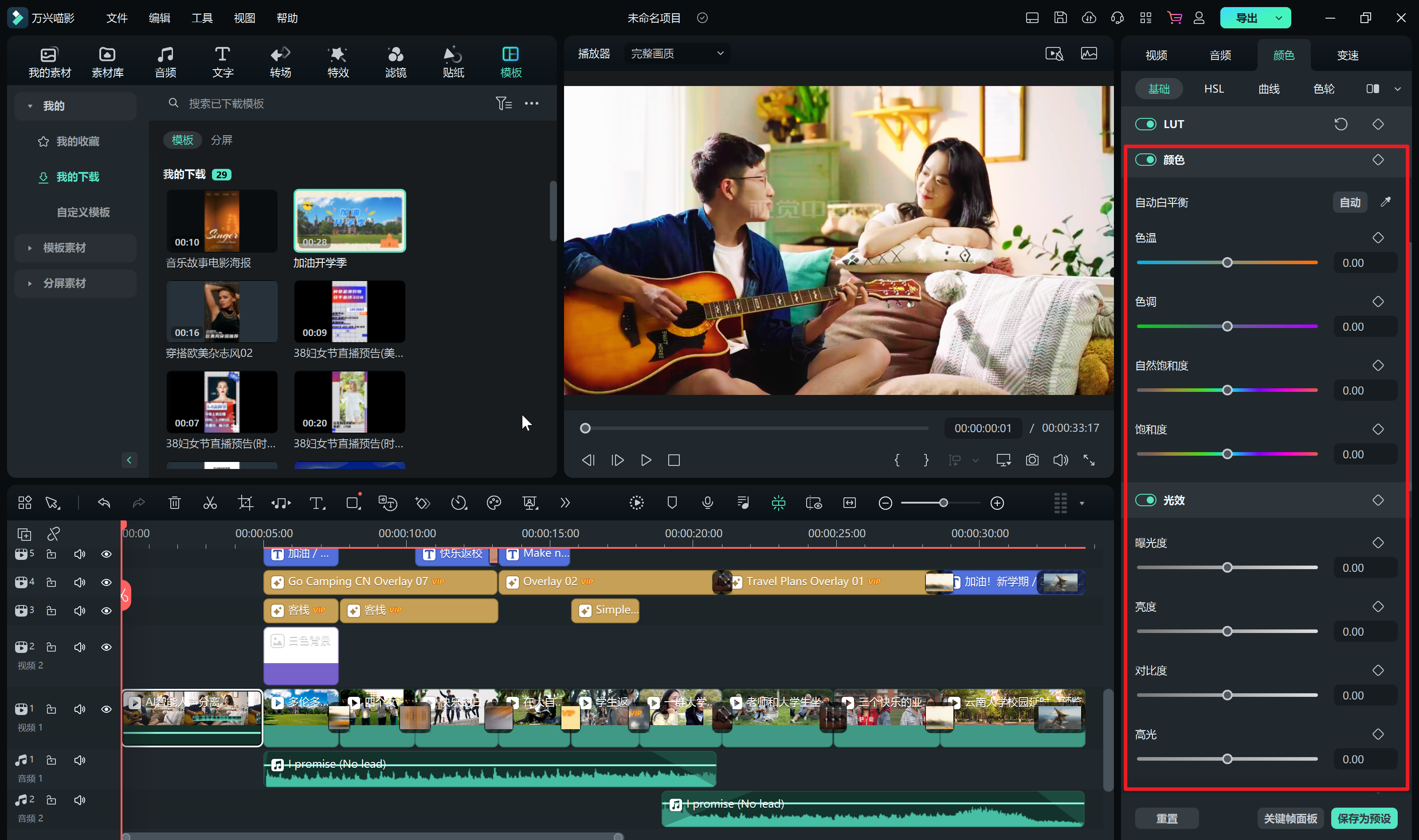Screen dimensions: 1419x840
Task: Open the 工具 menu
Action: click(202, 18)
